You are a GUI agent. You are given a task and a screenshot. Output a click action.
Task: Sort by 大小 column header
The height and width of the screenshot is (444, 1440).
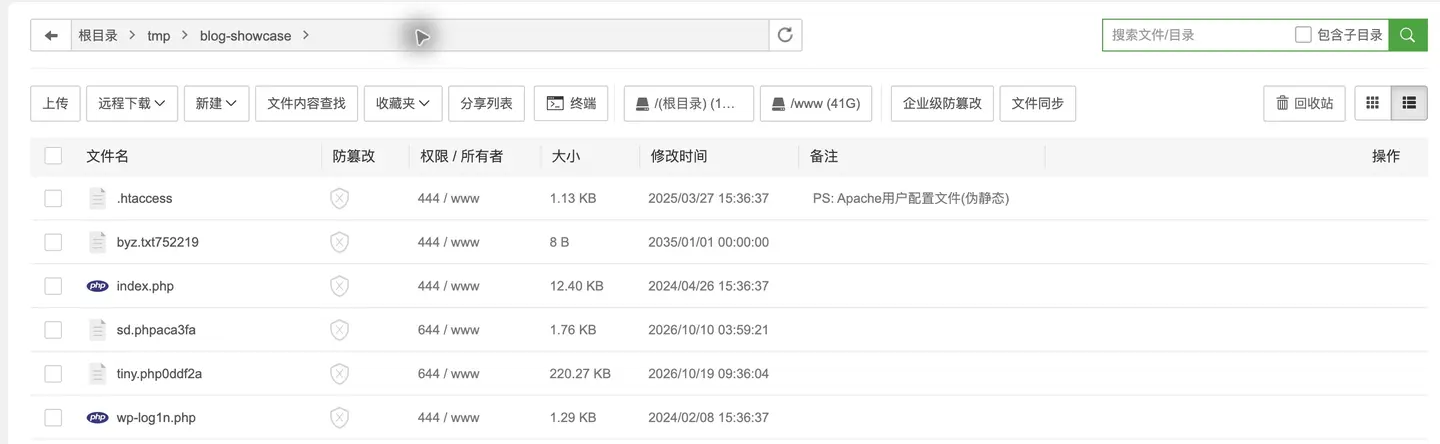point(565,156)
